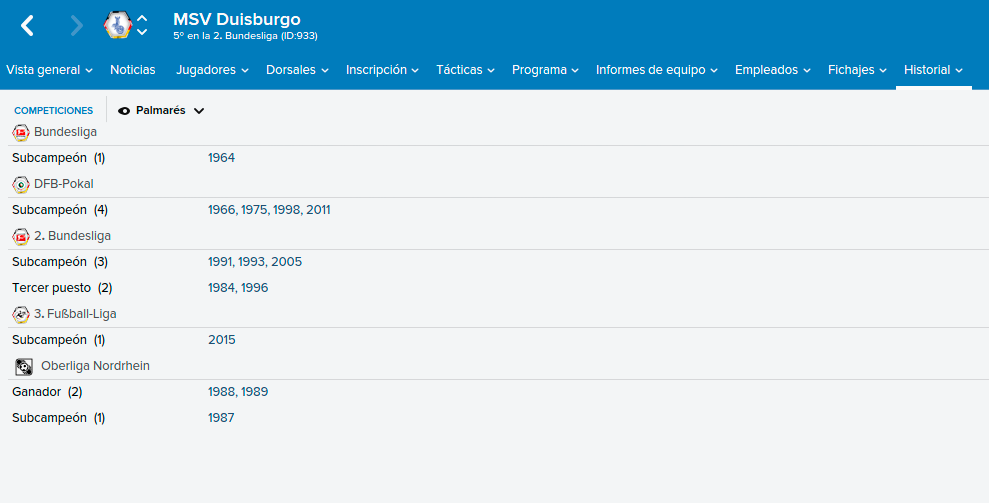The width and height of the screenshot is (989, 503).
Task: Click the Tercer puesto years 1984, 1996
Action: [x=238, y=288]
